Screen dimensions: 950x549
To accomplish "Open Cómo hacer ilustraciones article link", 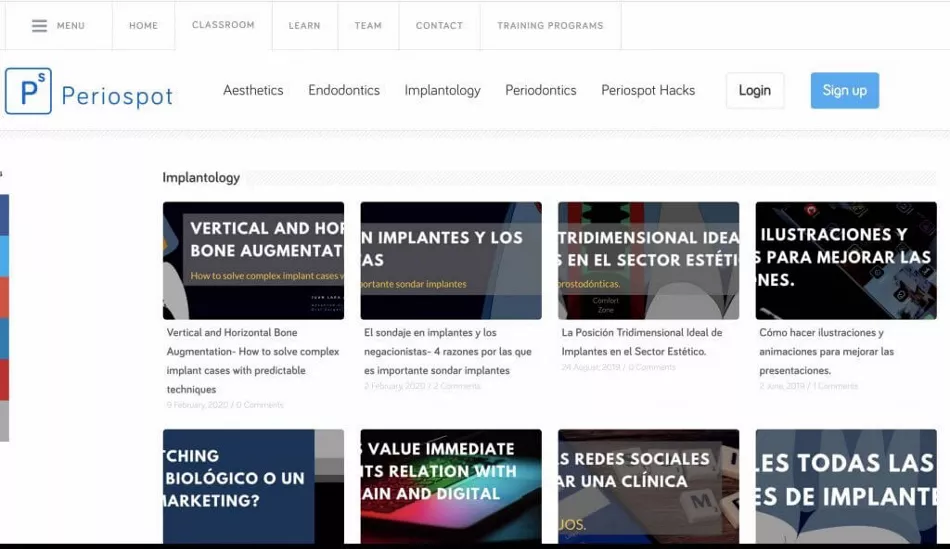I will 826,351.
